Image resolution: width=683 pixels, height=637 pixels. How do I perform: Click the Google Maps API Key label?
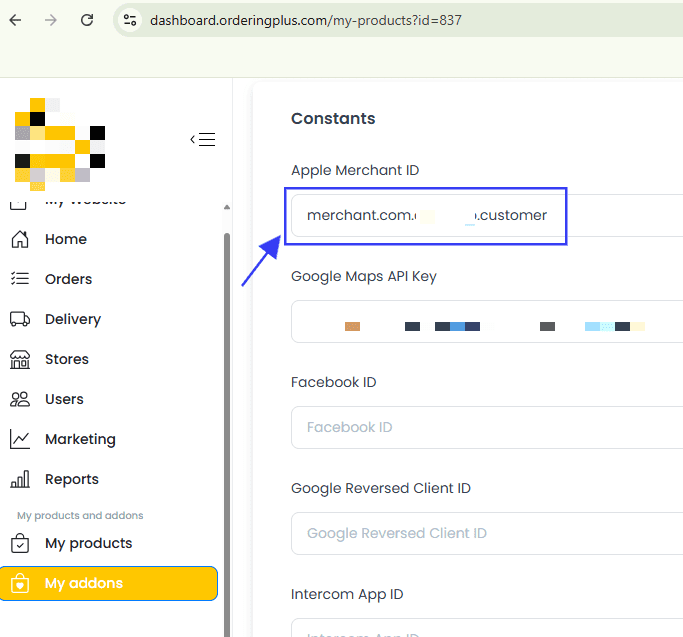tap(364, 276)
